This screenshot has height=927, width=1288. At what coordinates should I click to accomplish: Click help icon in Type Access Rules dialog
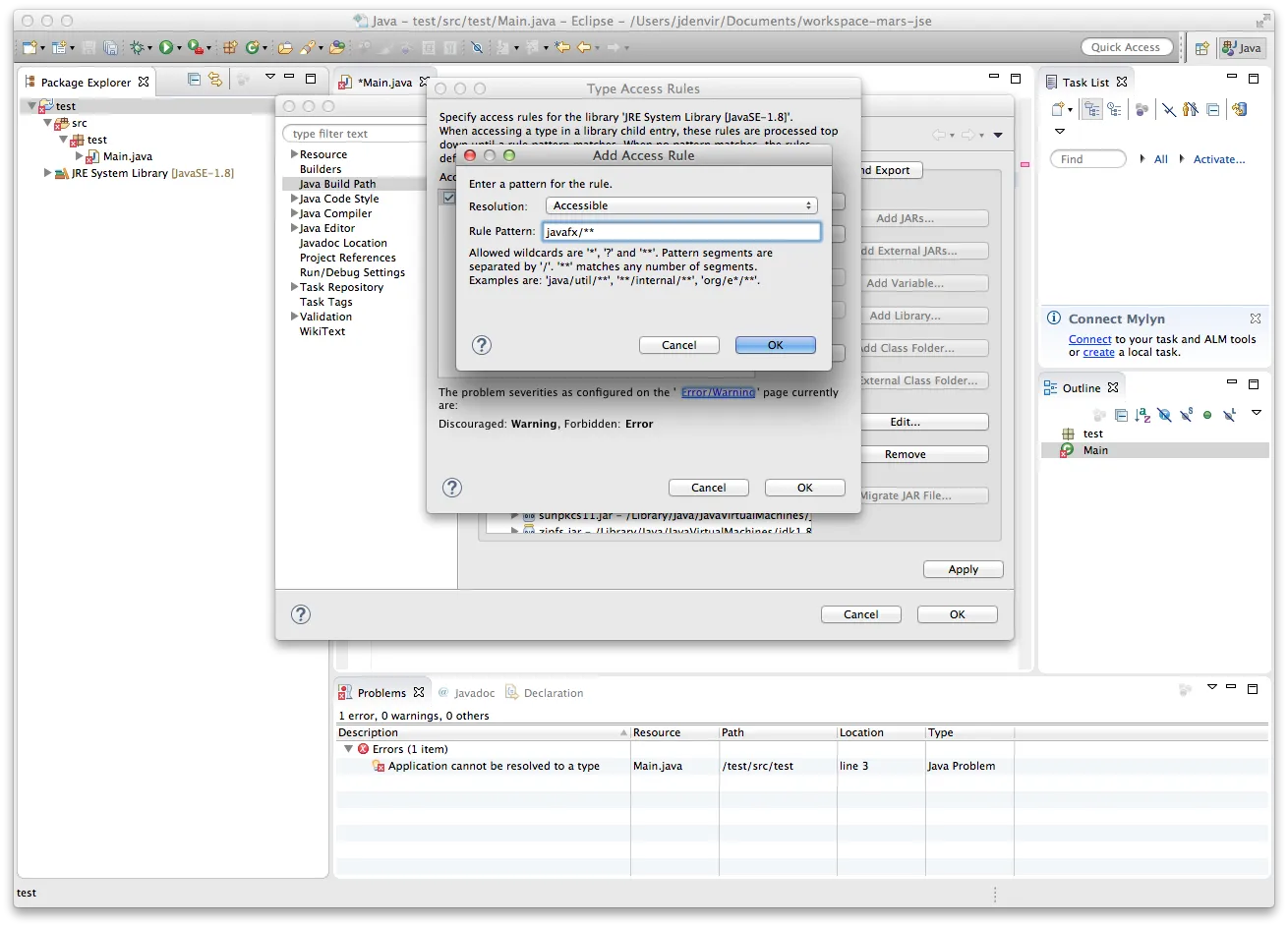pyautogui.click(x=452, y=488)
